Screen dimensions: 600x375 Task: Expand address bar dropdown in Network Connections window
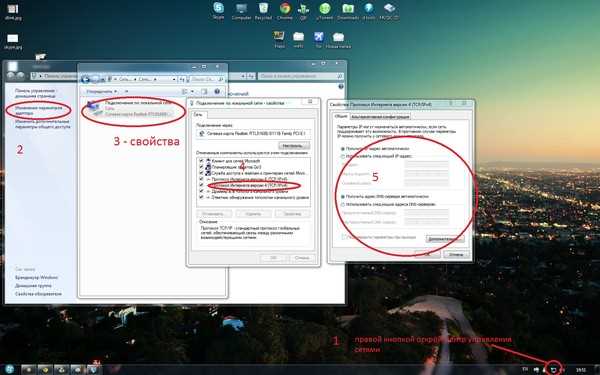(174, 79)
